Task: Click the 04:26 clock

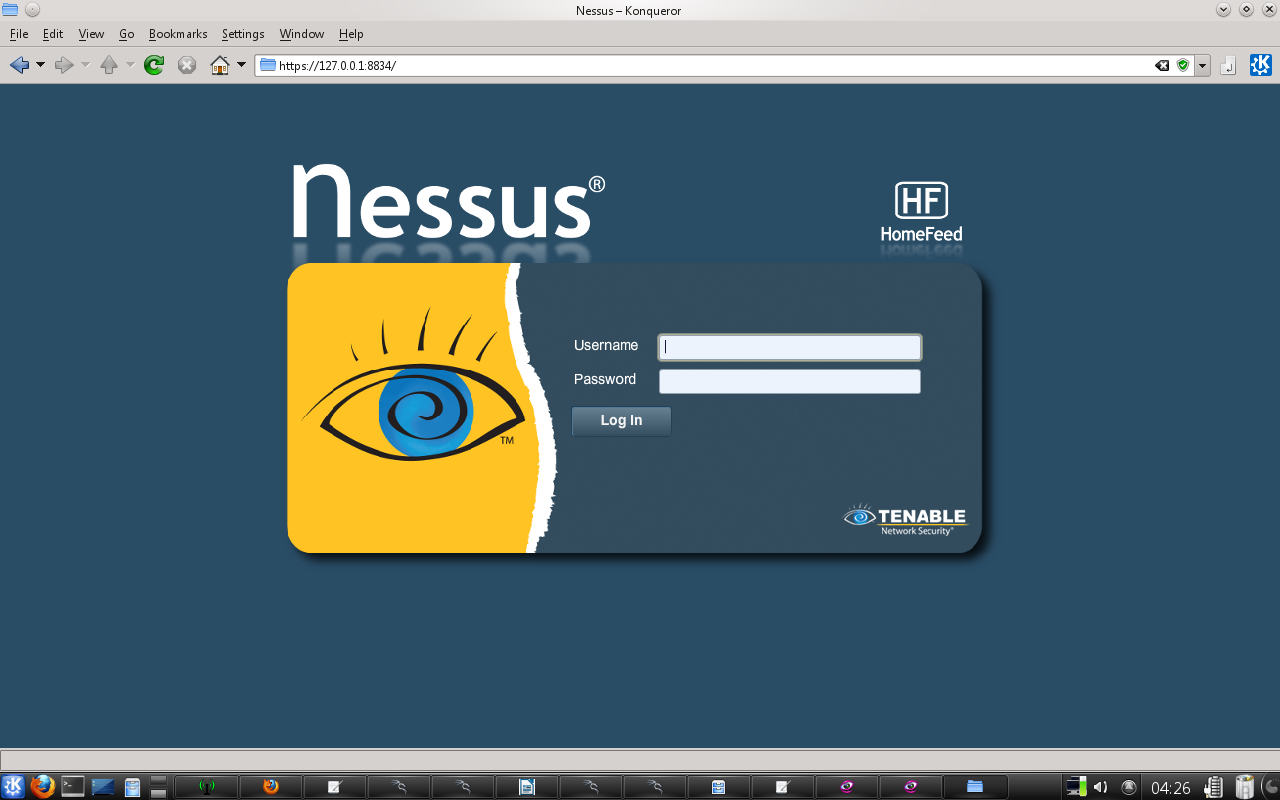Action: 1171,788
